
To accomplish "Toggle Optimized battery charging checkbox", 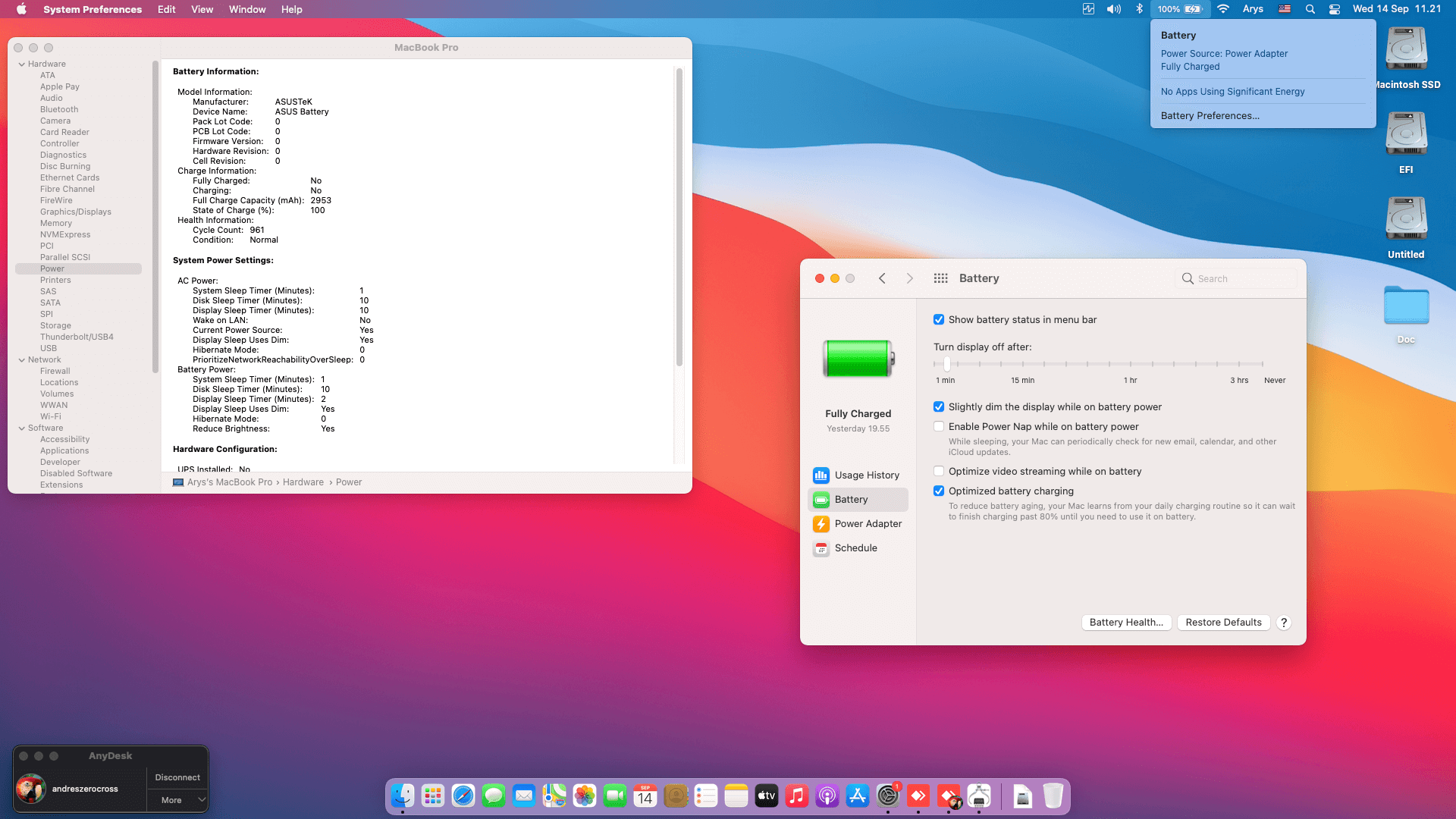I will [939, 491].
